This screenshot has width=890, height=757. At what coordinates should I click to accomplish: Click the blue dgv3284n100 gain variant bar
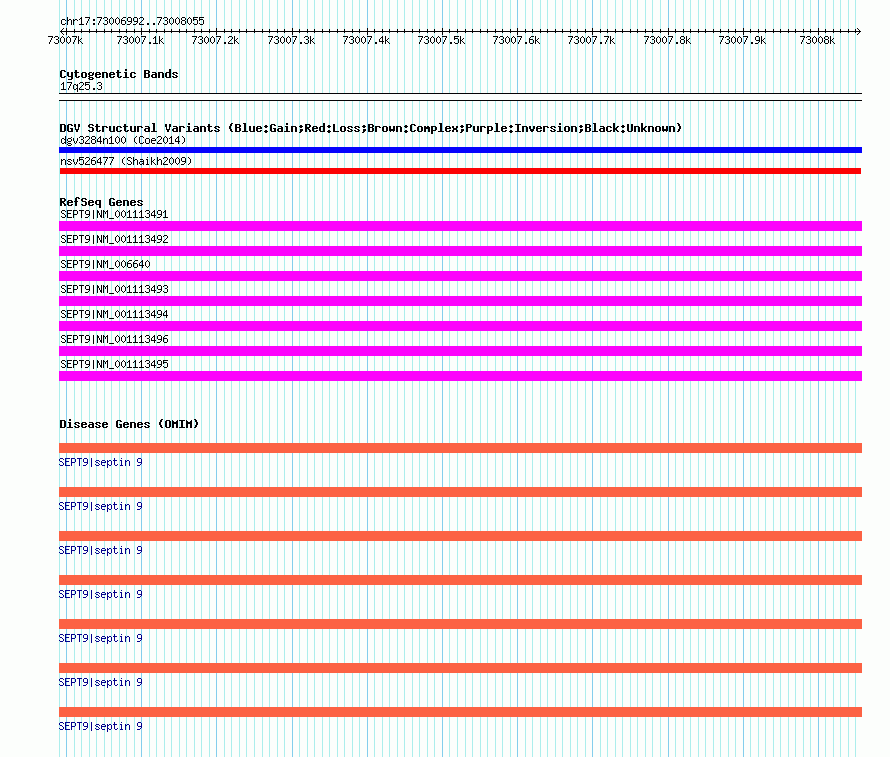460,150
